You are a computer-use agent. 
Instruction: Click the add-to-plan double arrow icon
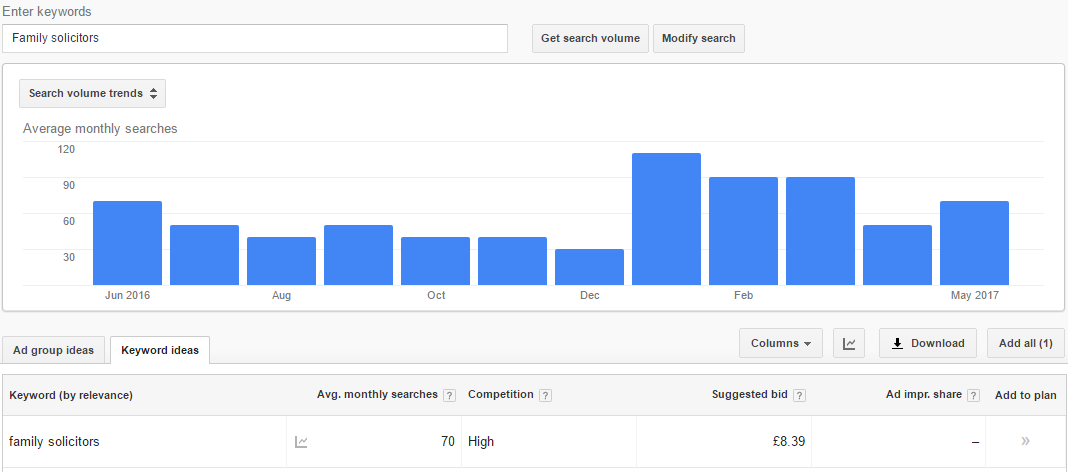1025,441
